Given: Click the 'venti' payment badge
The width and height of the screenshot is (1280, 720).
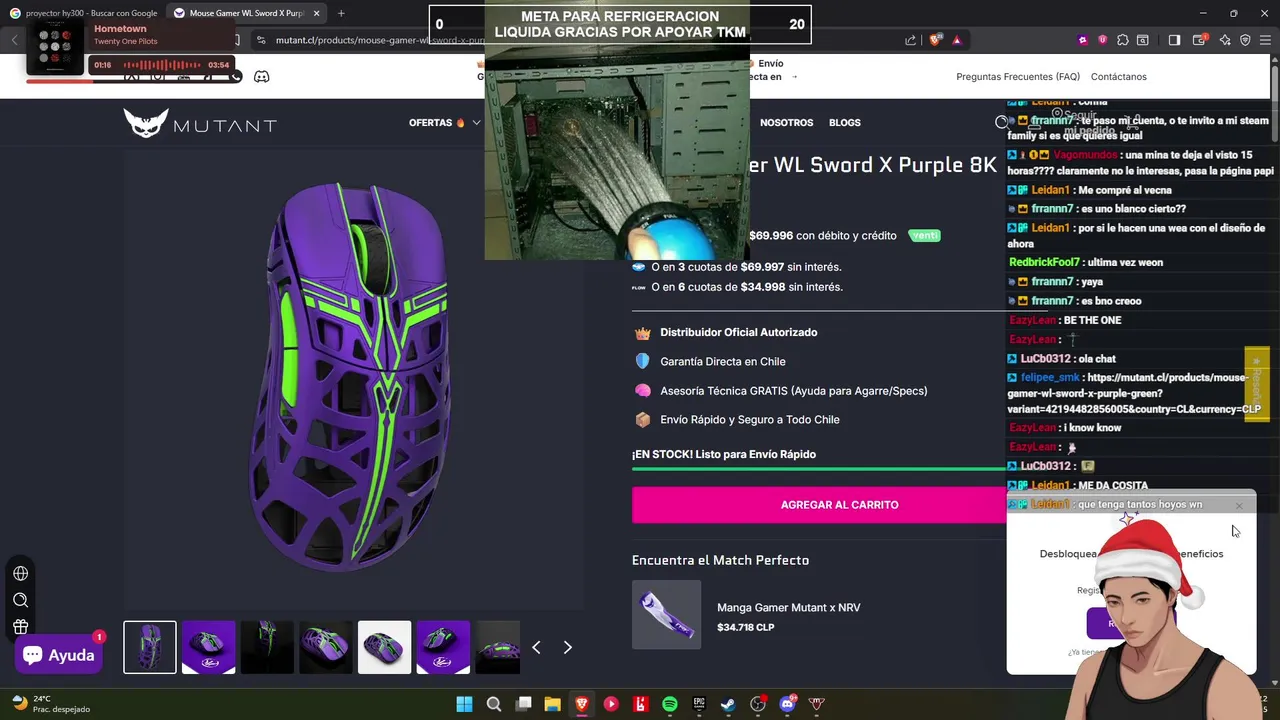Looking at the screenshot, I should (925, 236).
